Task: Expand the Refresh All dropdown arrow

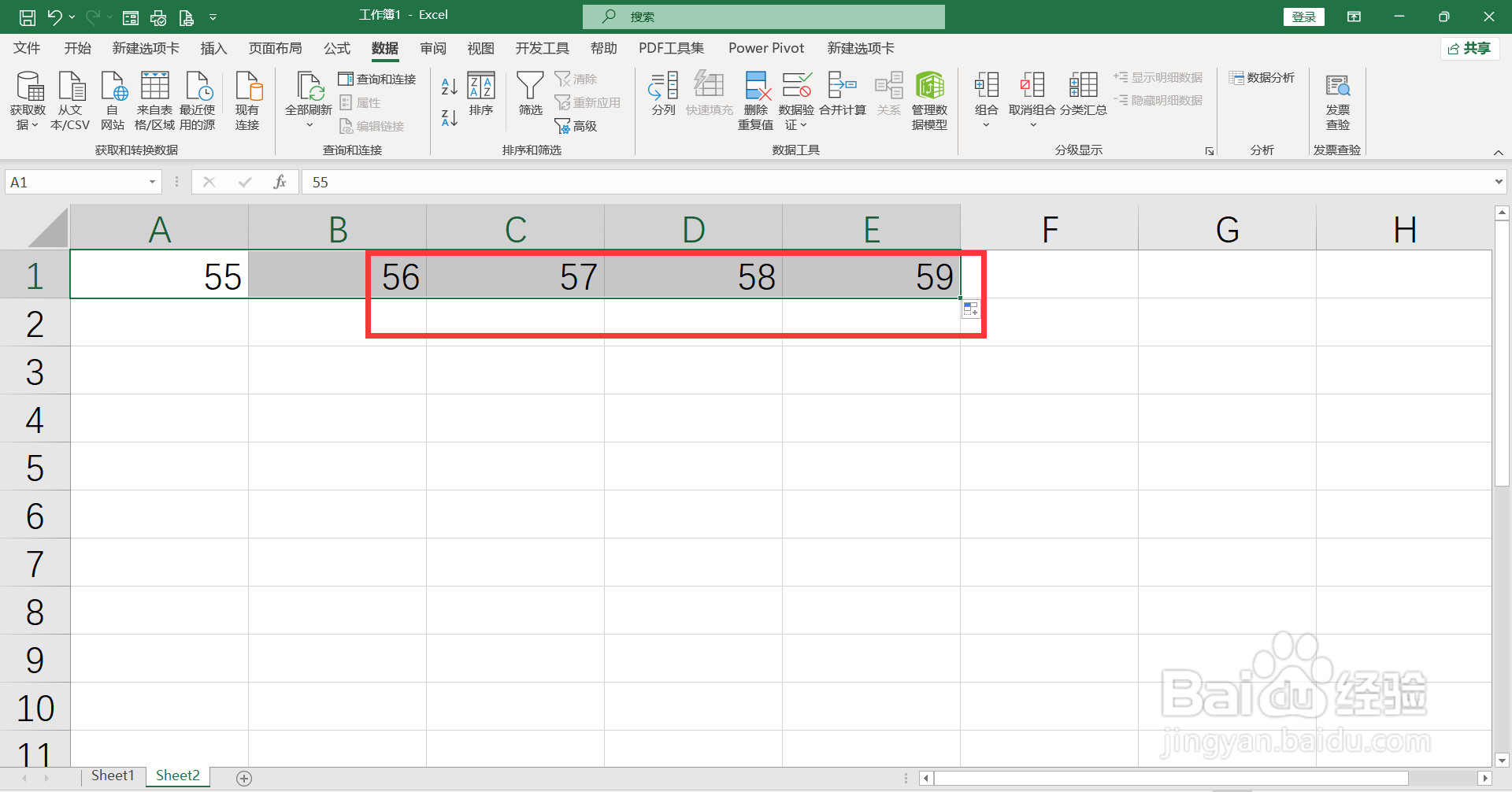Action: tap(309, 125)
